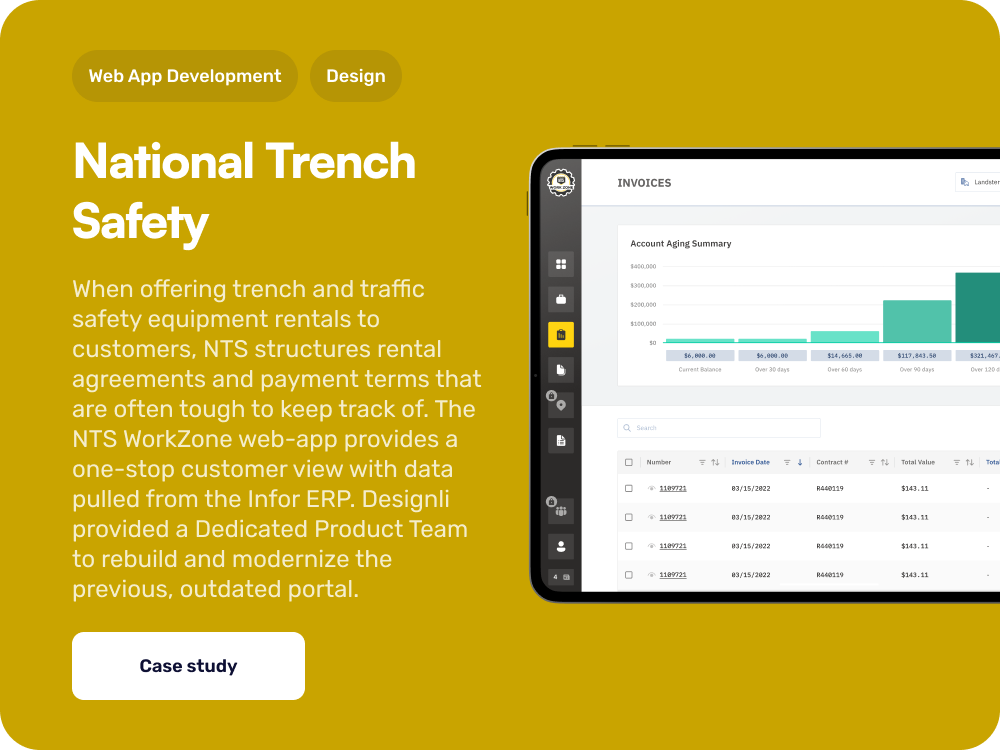Open the user profile icon in sidebar
Viewport: 1000px width, 750px height.
(561, 546)
